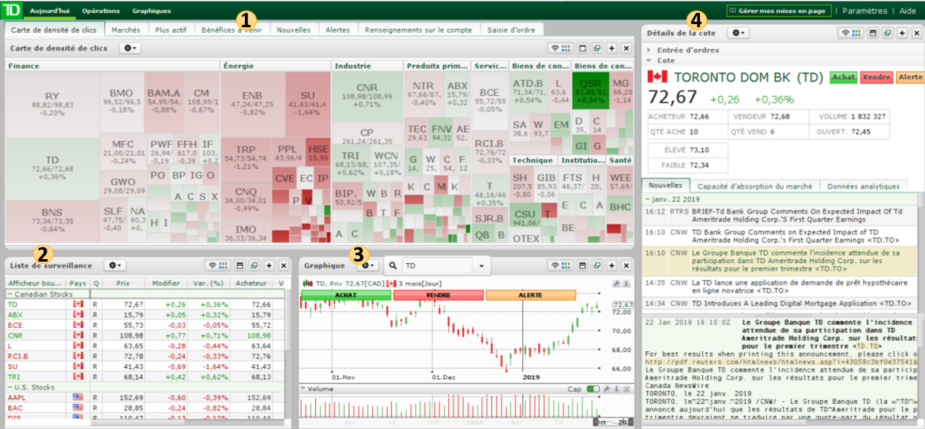Click the pop-out window icon in Détails de la cote
The height and width of the screenshot is (429, 925).
tap(888, 33)
